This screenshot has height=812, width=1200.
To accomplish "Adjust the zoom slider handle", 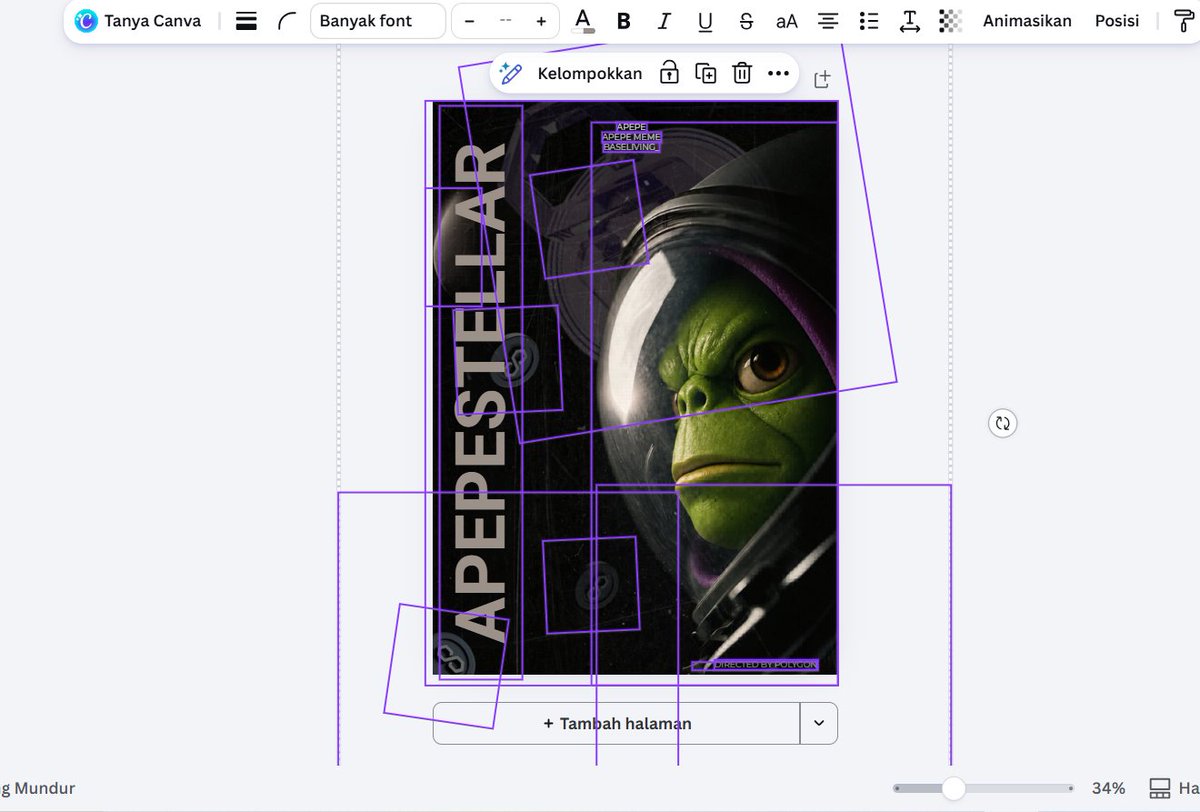I will pos(954,788).
